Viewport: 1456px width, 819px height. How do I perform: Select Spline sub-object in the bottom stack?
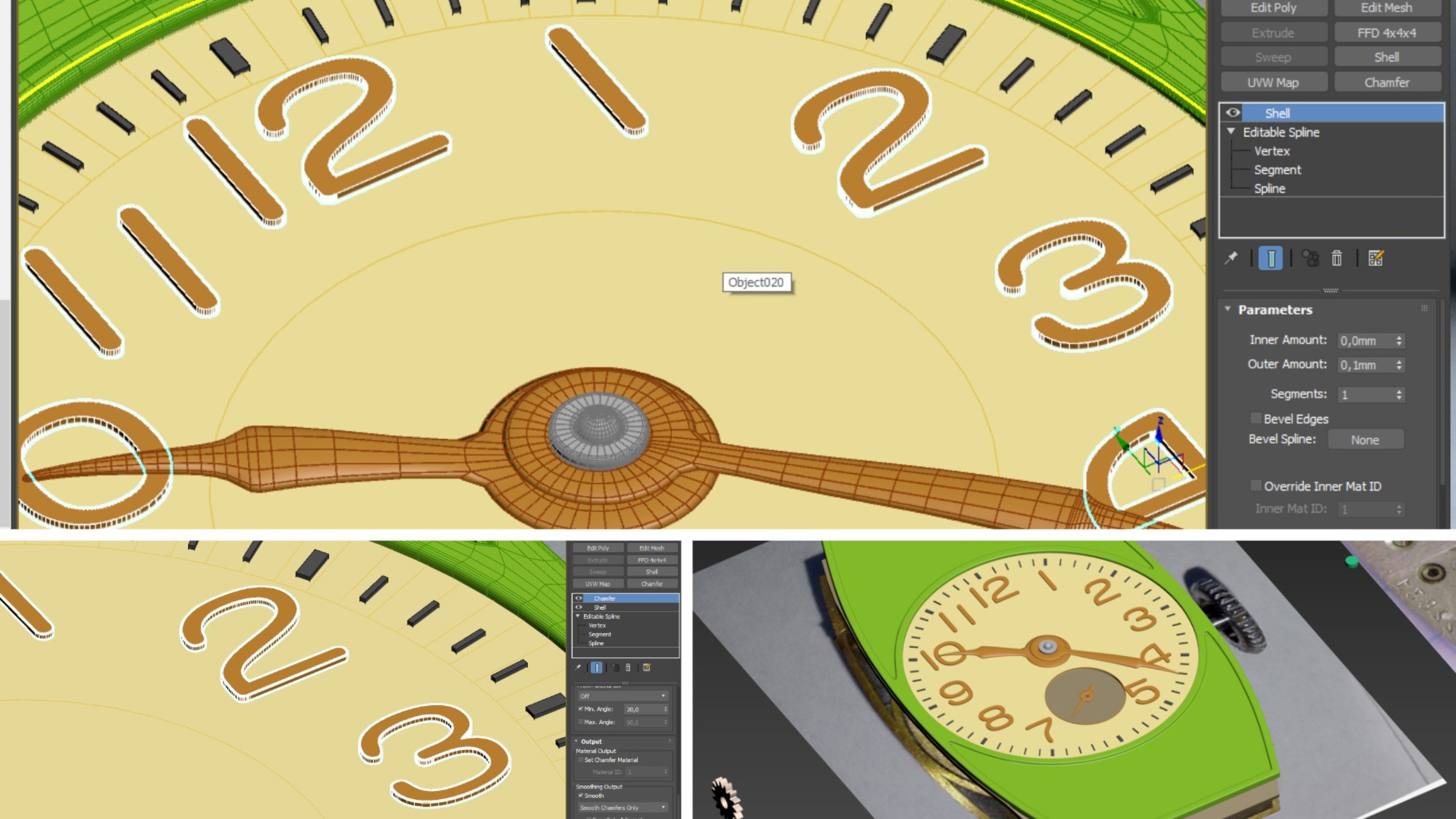coord(596,643)
